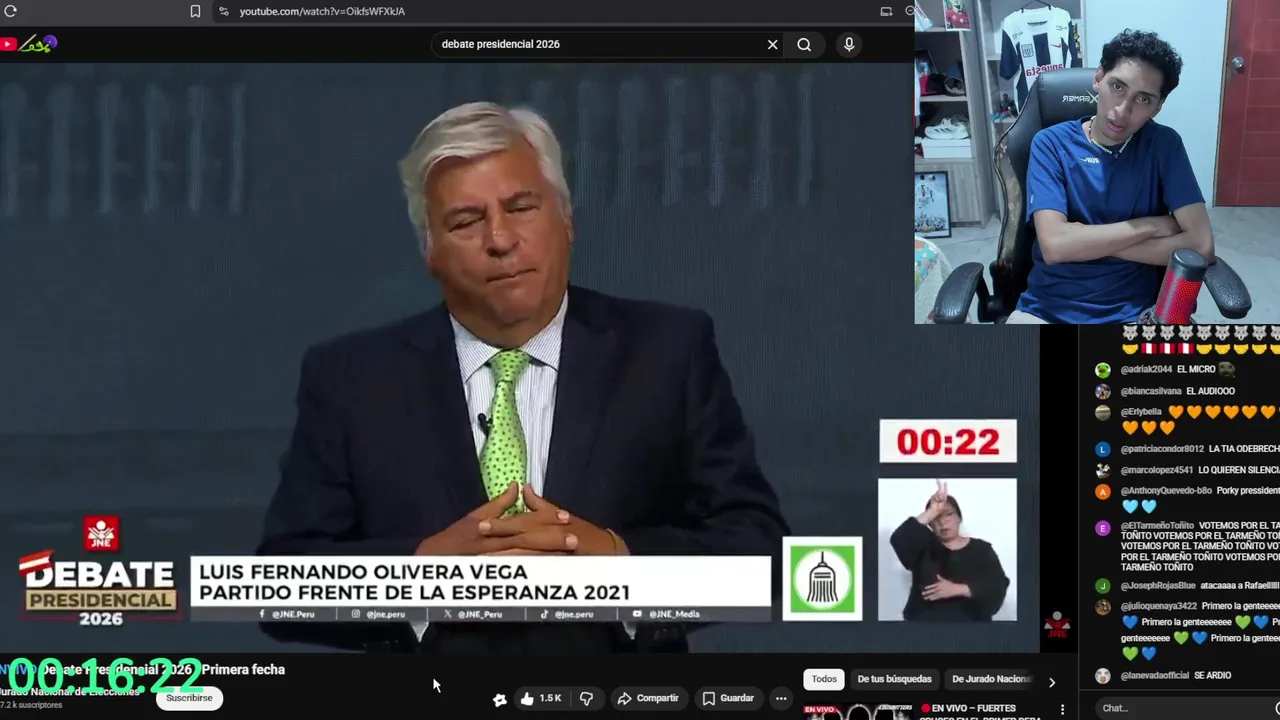Click the sign language interpreter inset
The width and height of the screenshot is (1280, 720).
tap(947, 550)
